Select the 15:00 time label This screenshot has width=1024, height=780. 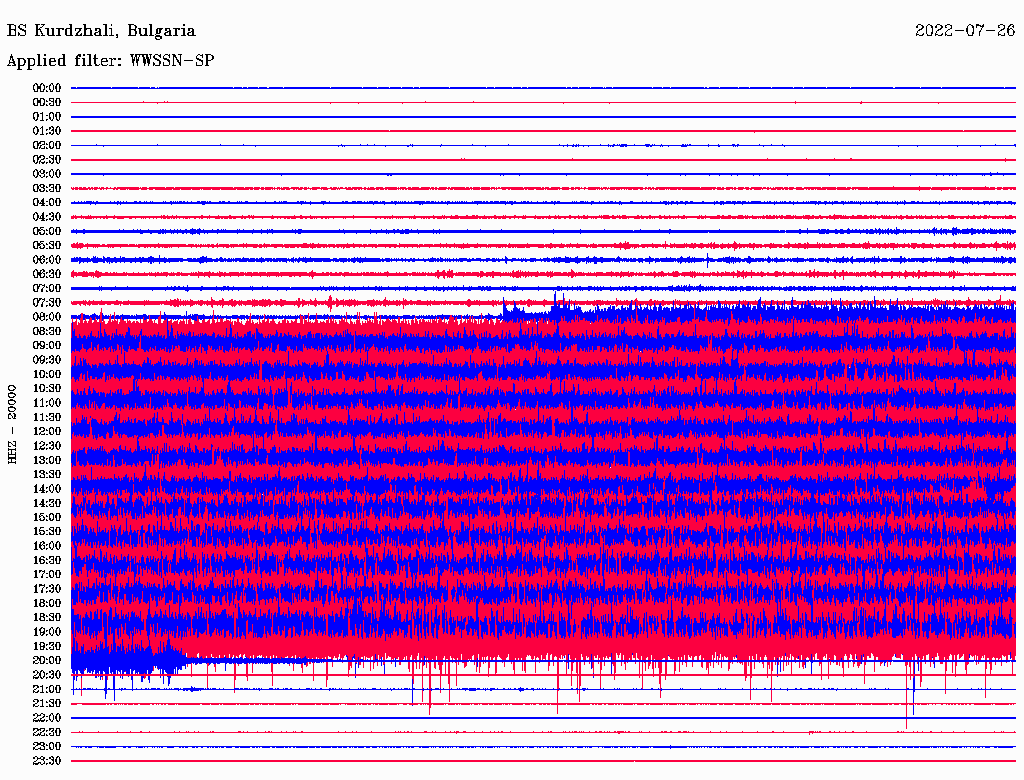[x=47, y=518]
